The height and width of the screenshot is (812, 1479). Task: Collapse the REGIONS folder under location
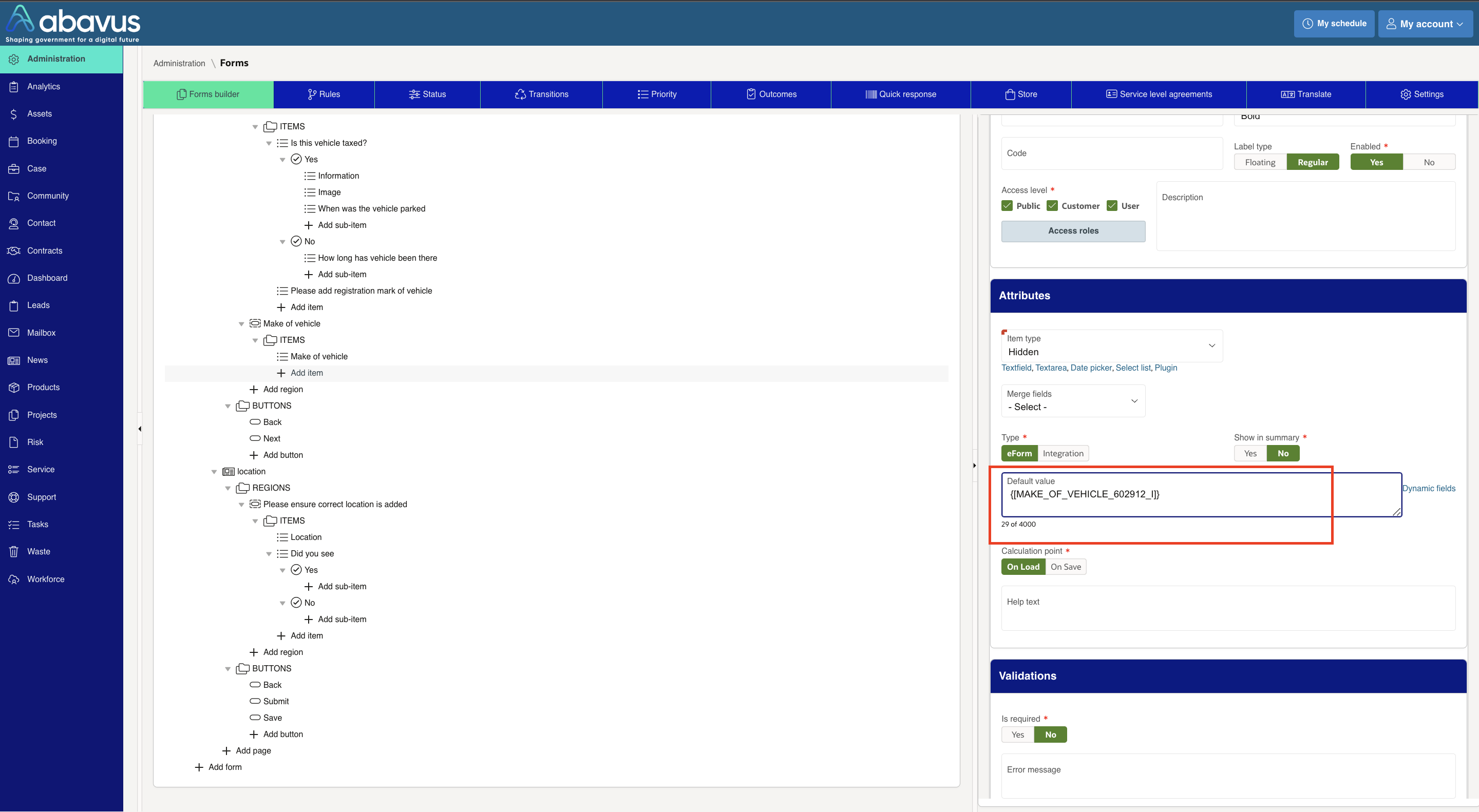227,488
